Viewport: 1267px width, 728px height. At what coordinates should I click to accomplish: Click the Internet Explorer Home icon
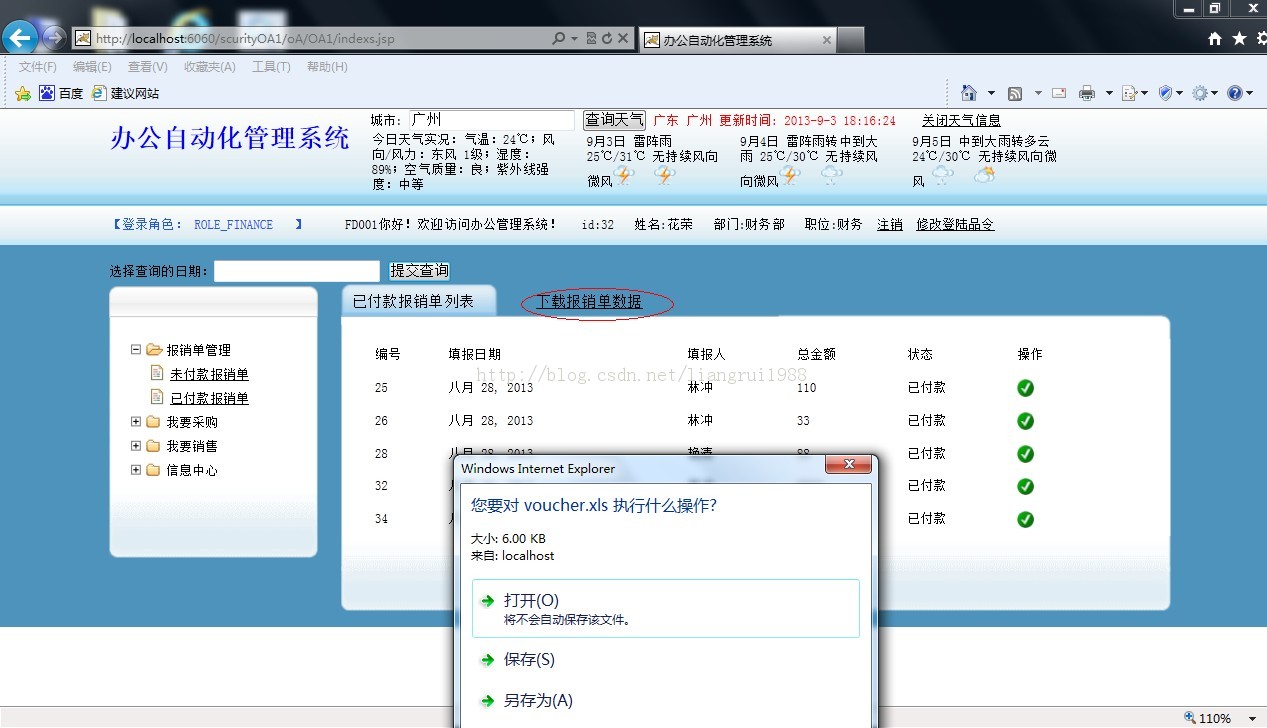[x=968, y=91]
